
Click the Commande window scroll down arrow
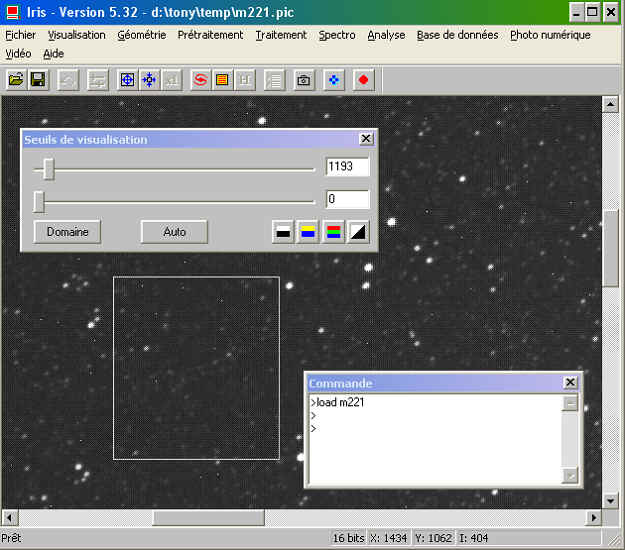click(570, 476)
